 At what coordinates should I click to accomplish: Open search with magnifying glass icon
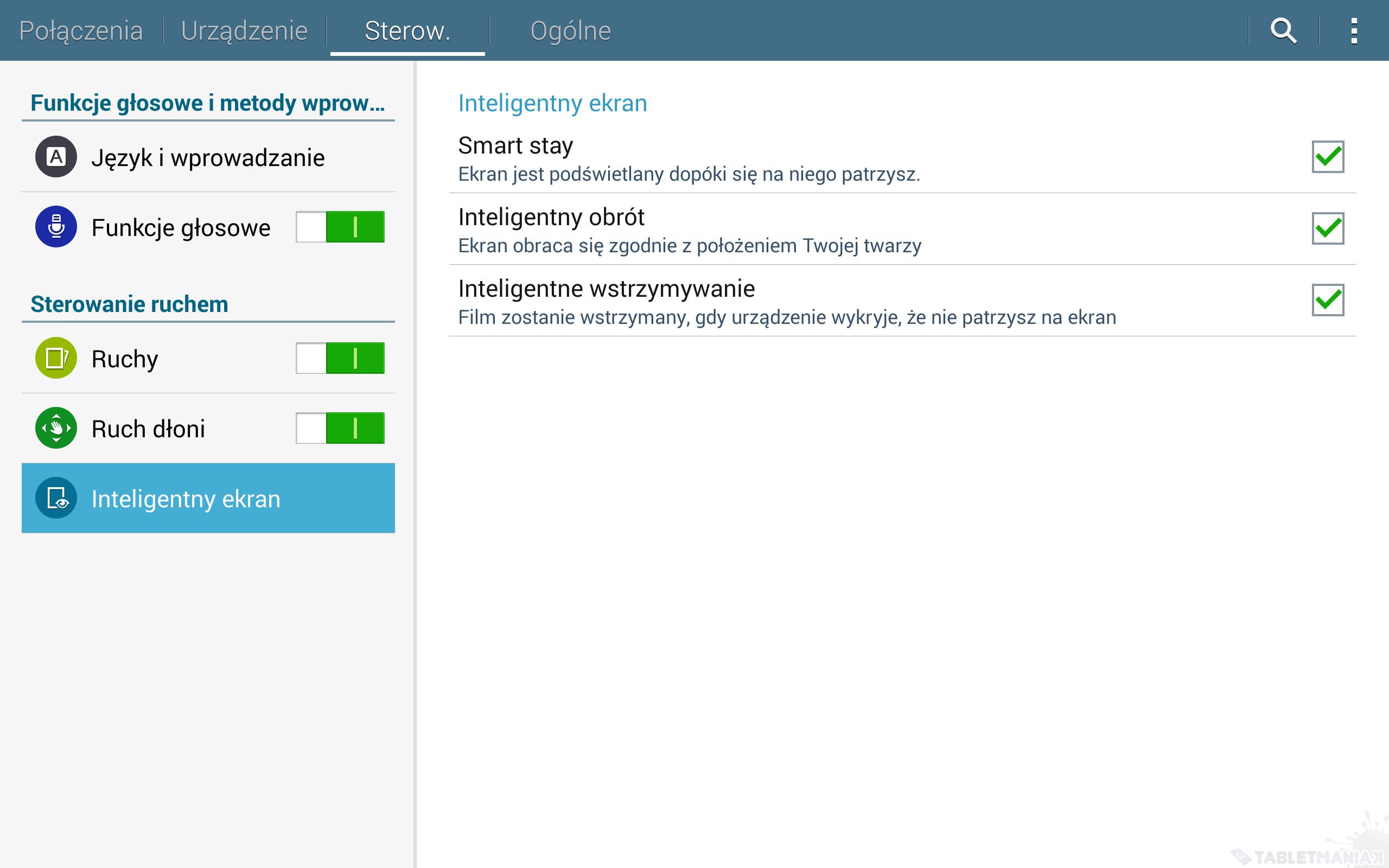(x=1283, y=30)
